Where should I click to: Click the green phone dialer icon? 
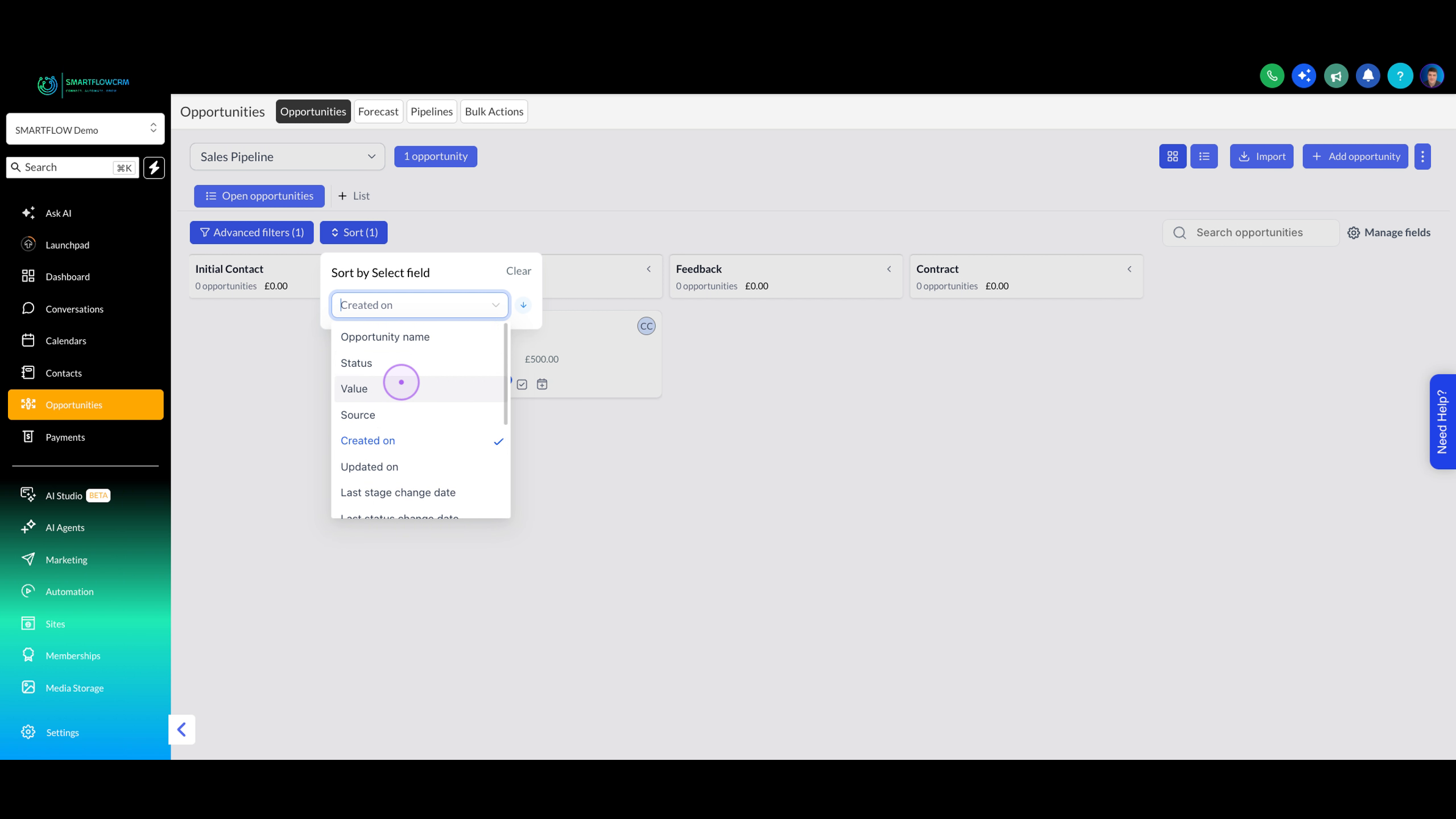(x=1272, y=76)
